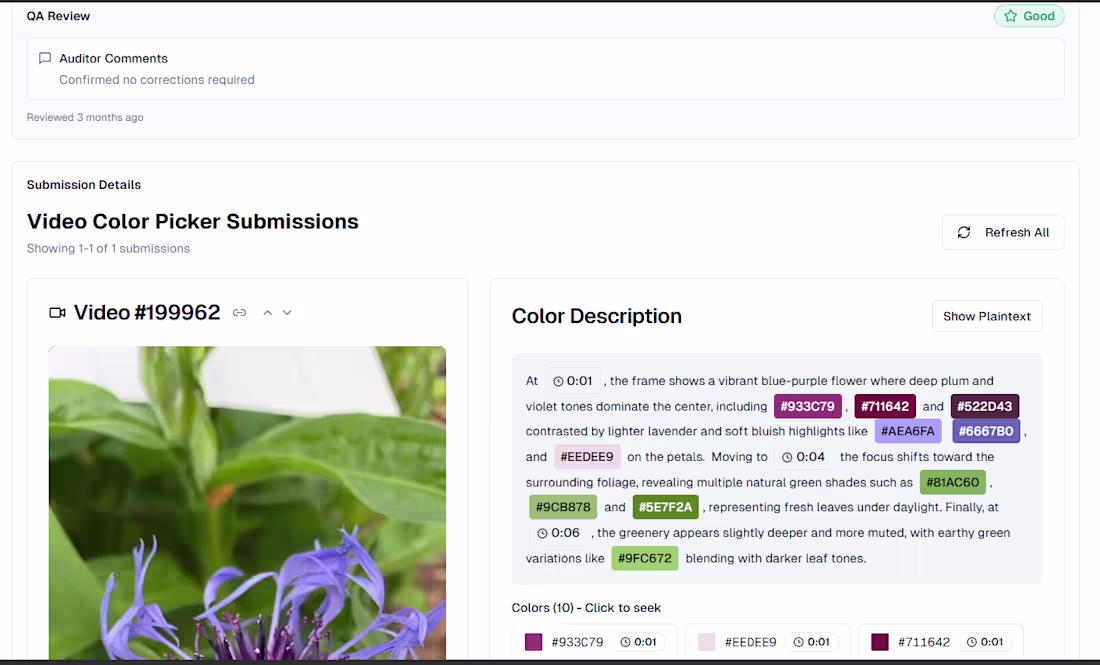Select #711642 entry in the Colors list
The width and height of the screenshot is (1100, 665).
click(941, 642)
